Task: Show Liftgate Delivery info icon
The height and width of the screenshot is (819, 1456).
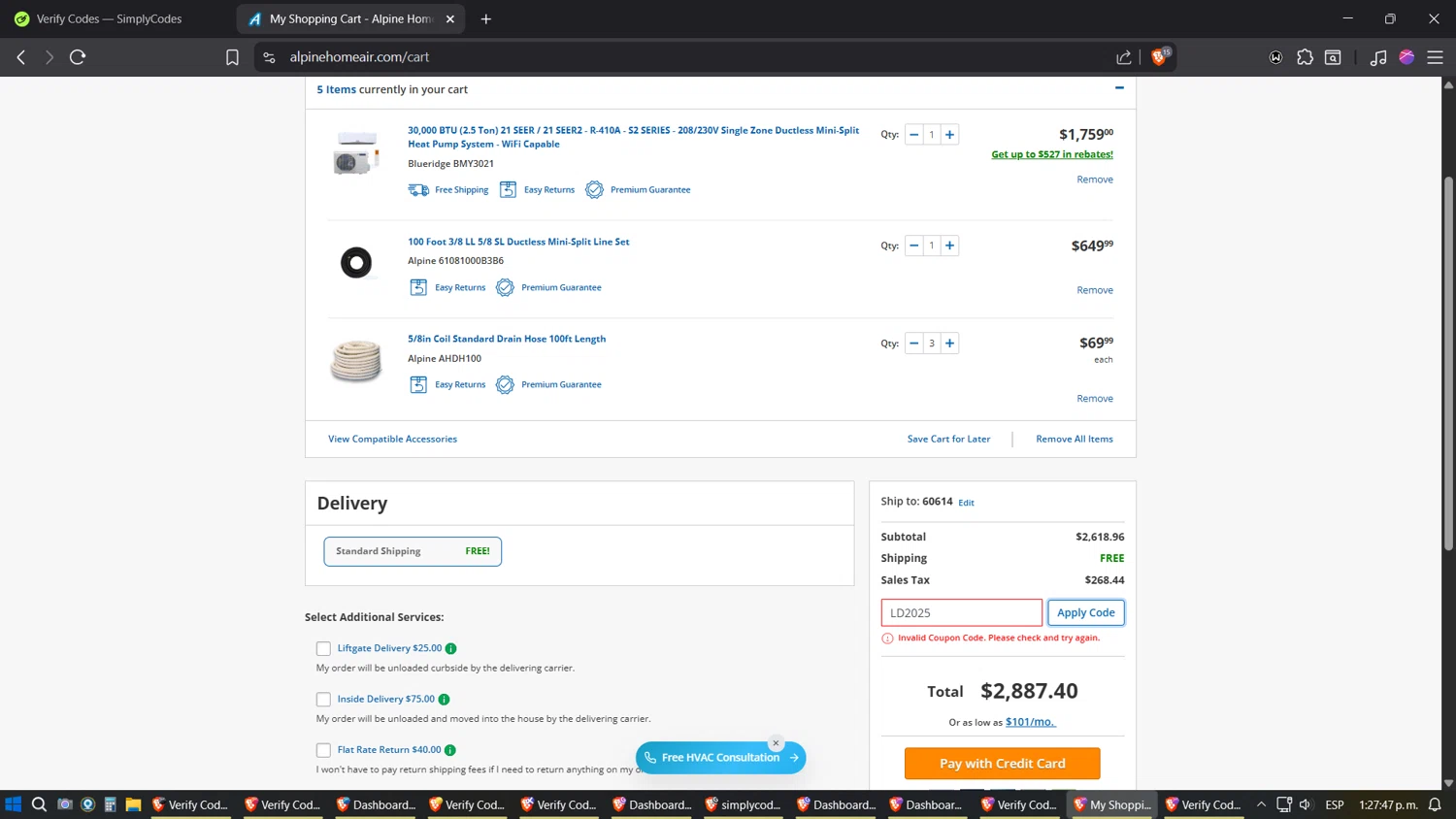Action: 450,648
